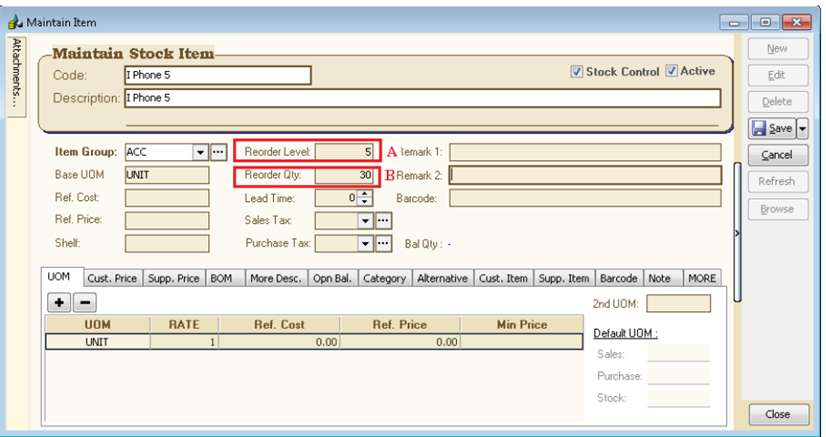Click the ellipsis button beside Purchase Tax
Viewport: 826px width, 437px height.
(382, 243)
